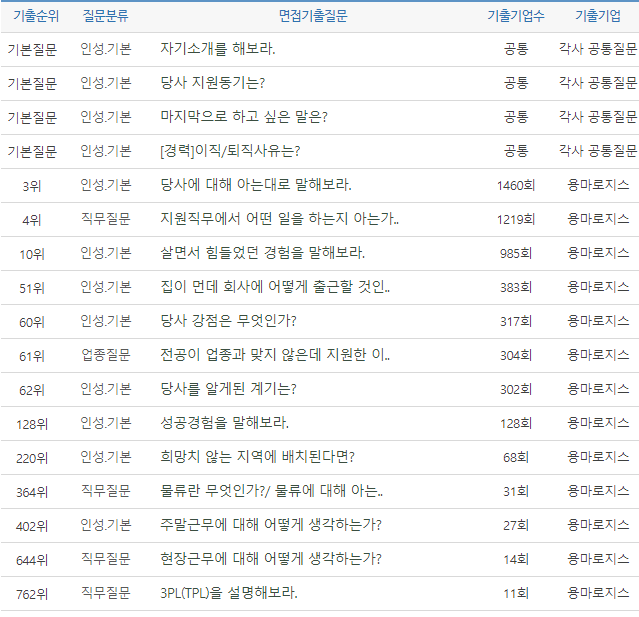Click the 기출기업 column header
Image resolution: width=639 pixels, height=617 pixels.
pos(597,16)
